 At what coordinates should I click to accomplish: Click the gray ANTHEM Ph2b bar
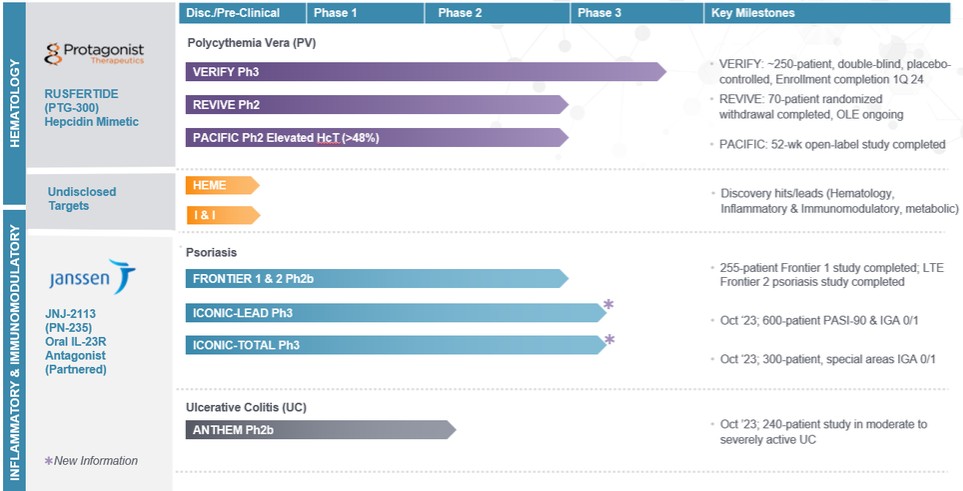(321, 430)
